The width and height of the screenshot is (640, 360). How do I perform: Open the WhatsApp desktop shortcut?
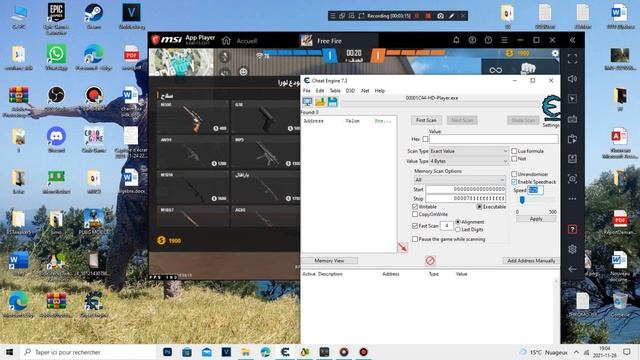click(x=56, y=57)
